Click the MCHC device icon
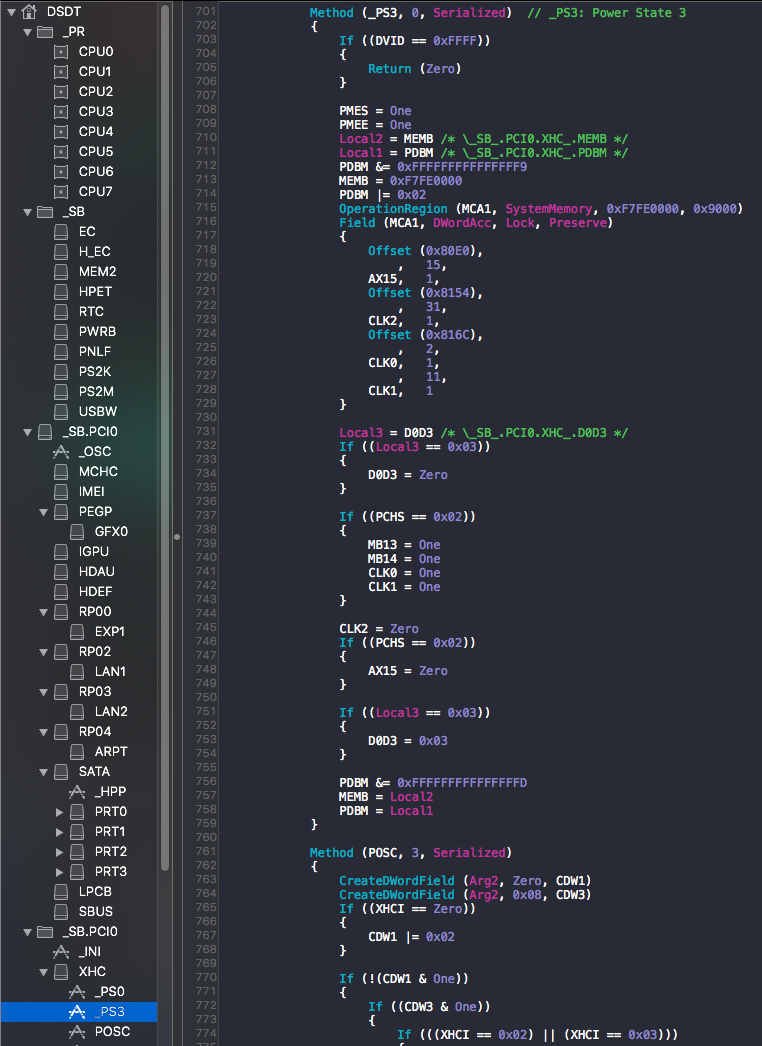This screenshot has width=762, height=1046. (61, 472)
